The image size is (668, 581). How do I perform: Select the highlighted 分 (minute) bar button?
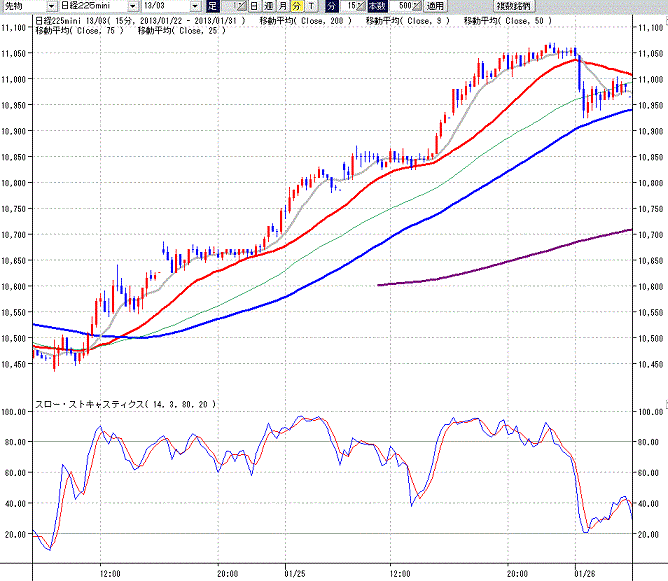click(297, 6)
